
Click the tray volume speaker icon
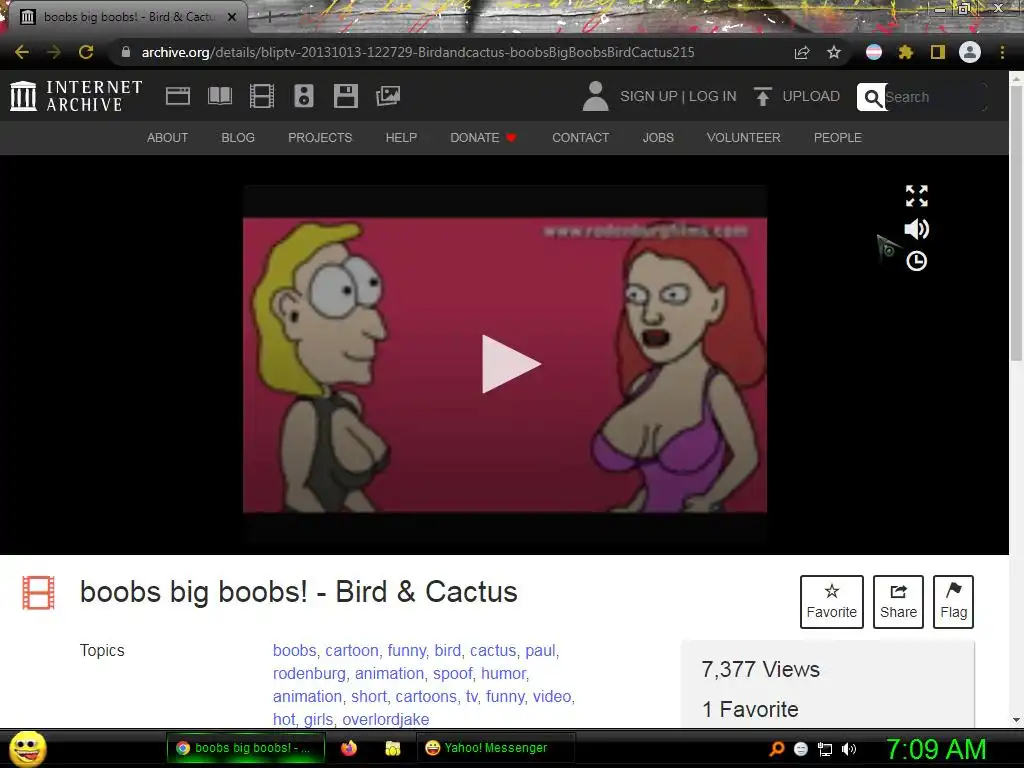click(849, 748)
